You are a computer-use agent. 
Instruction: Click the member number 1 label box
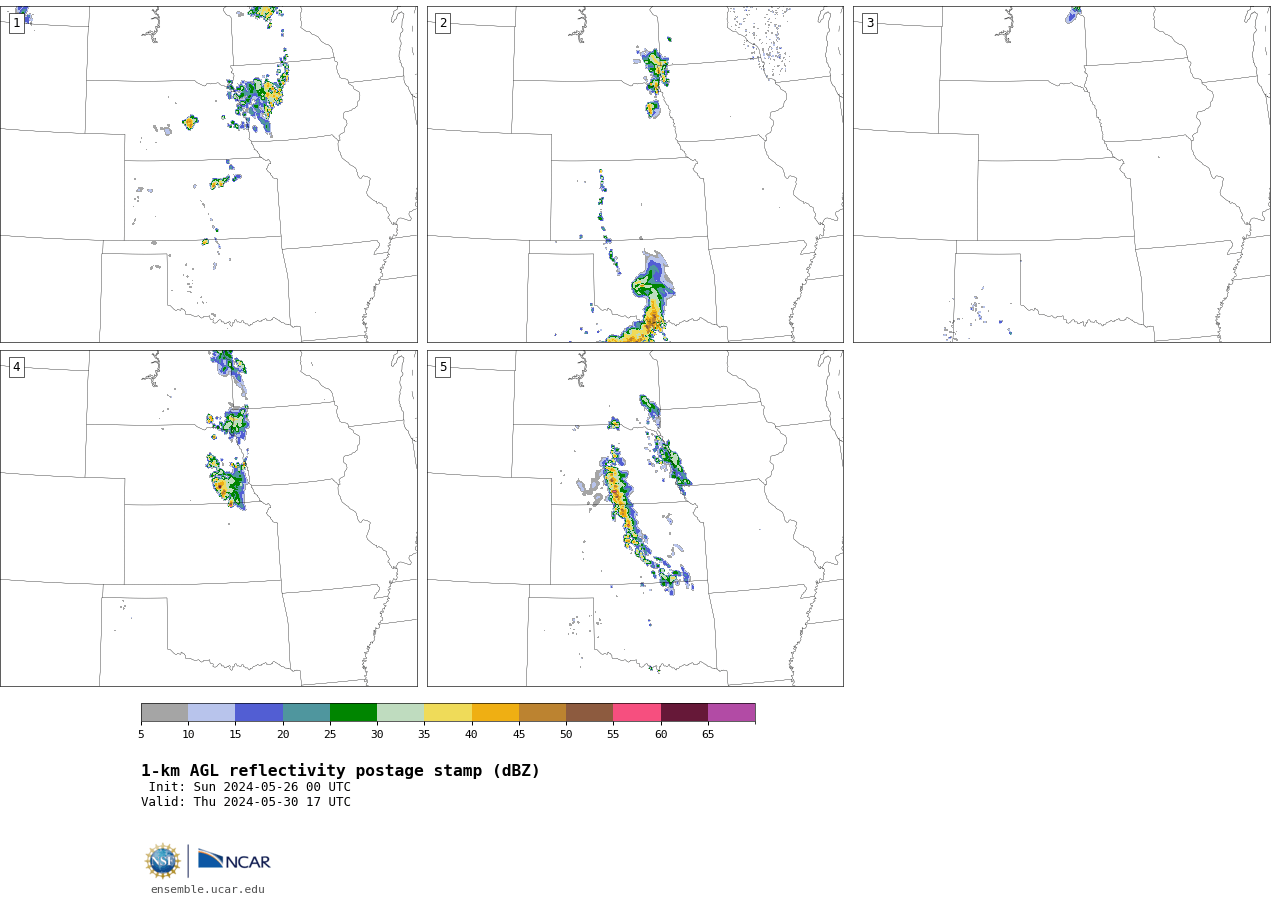click(16, 23)
